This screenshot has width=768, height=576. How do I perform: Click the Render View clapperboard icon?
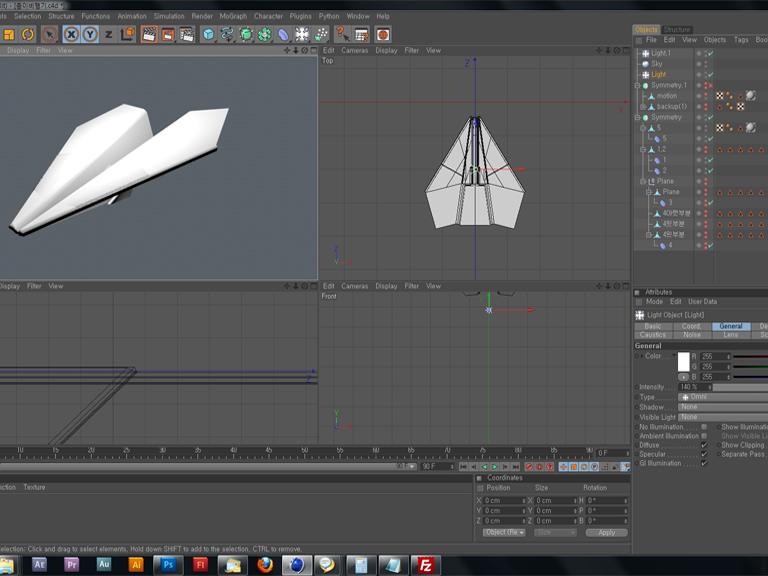click(x=149, y=34)
